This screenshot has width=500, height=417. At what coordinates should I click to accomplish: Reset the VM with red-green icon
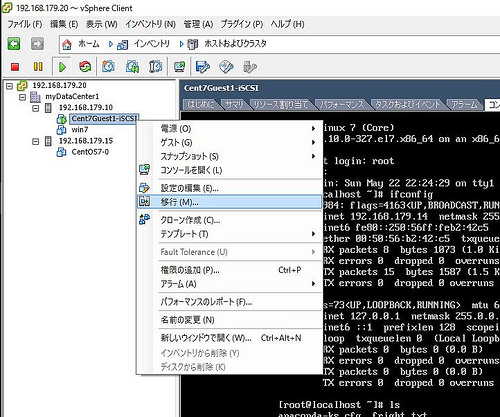[x=85, y=67]
